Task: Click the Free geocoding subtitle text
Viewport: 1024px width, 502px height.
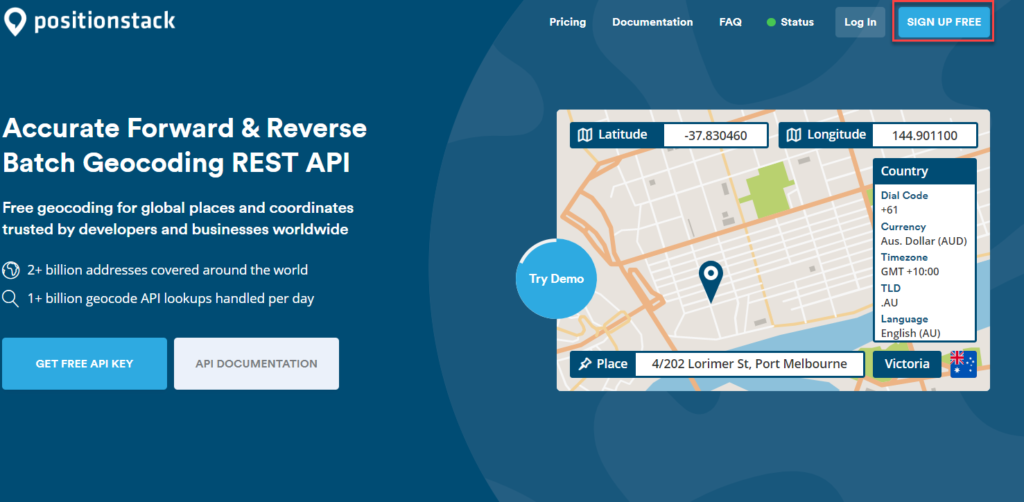Action: click(178, 219)
